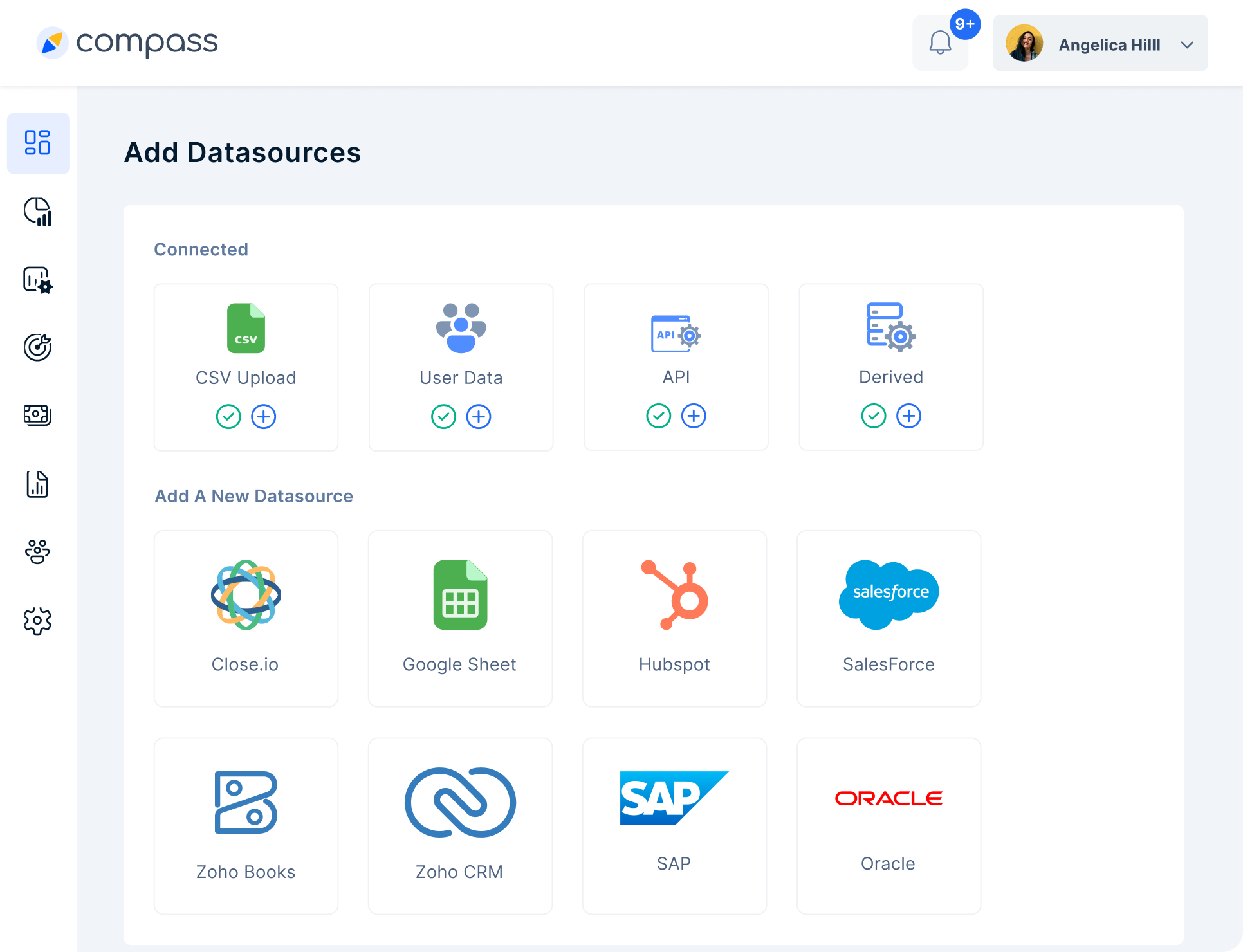The height and width of the screenshot is (952, 1243).
Task: Select the SalesForce datasource card
Action: point(889,619)
